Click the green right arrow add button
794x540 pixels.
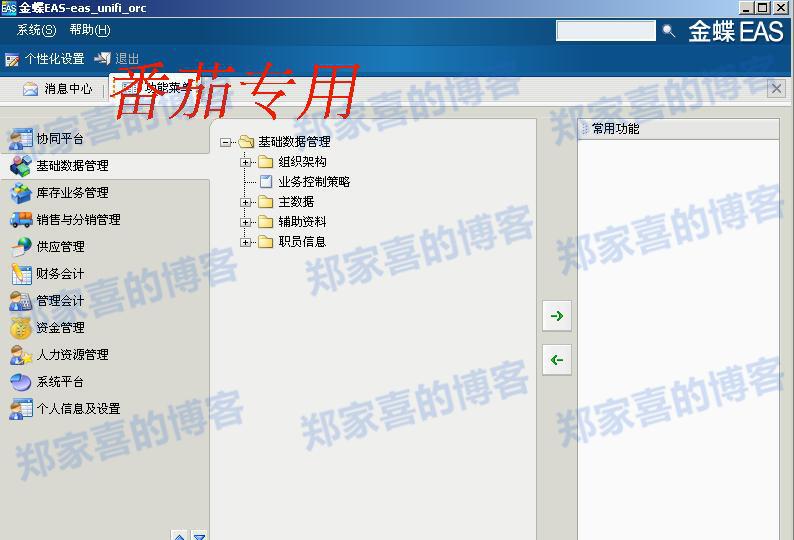(557, 316)
